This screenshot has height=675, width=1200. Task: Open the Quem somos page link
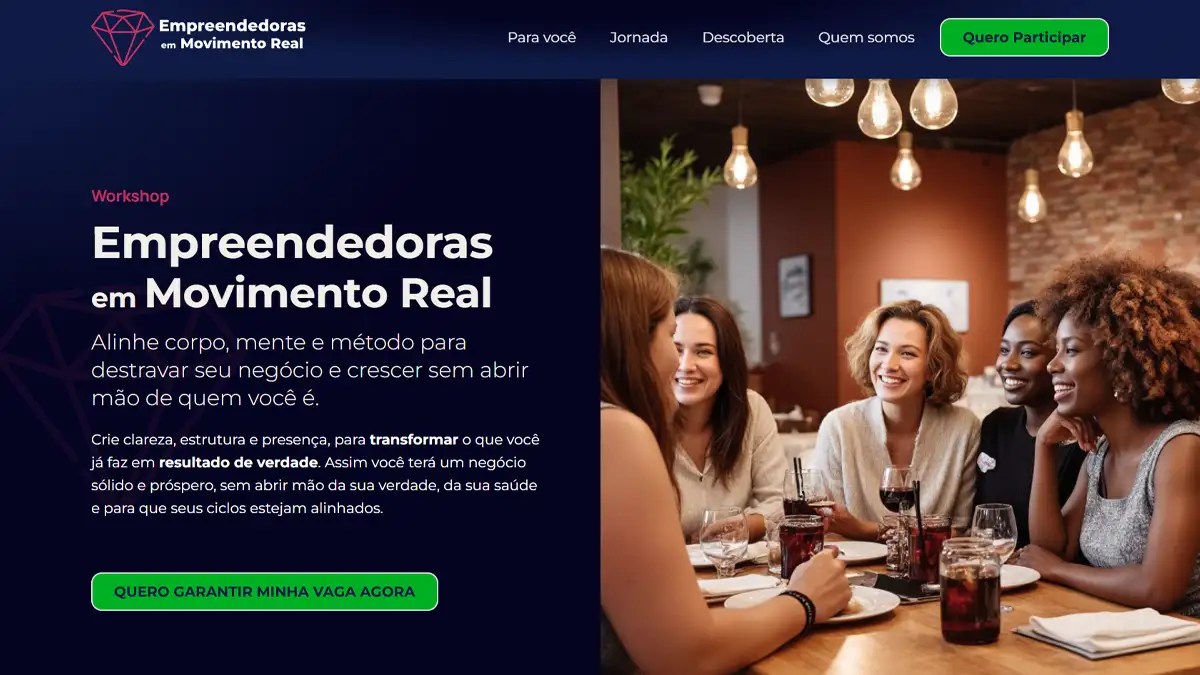pyautogui.click(x=866, y=37)
